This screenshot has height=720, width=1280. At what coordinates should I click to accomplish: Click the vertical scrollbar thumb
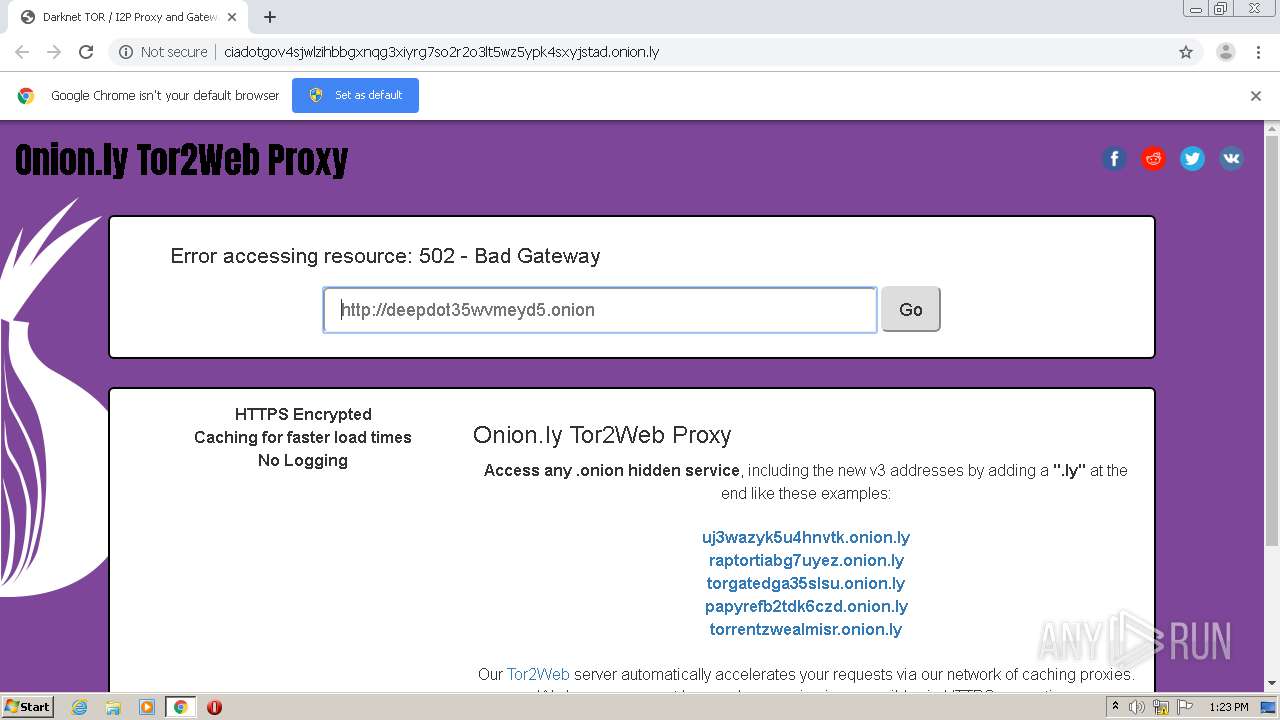pyautogui.click(x=1272, y=340)
